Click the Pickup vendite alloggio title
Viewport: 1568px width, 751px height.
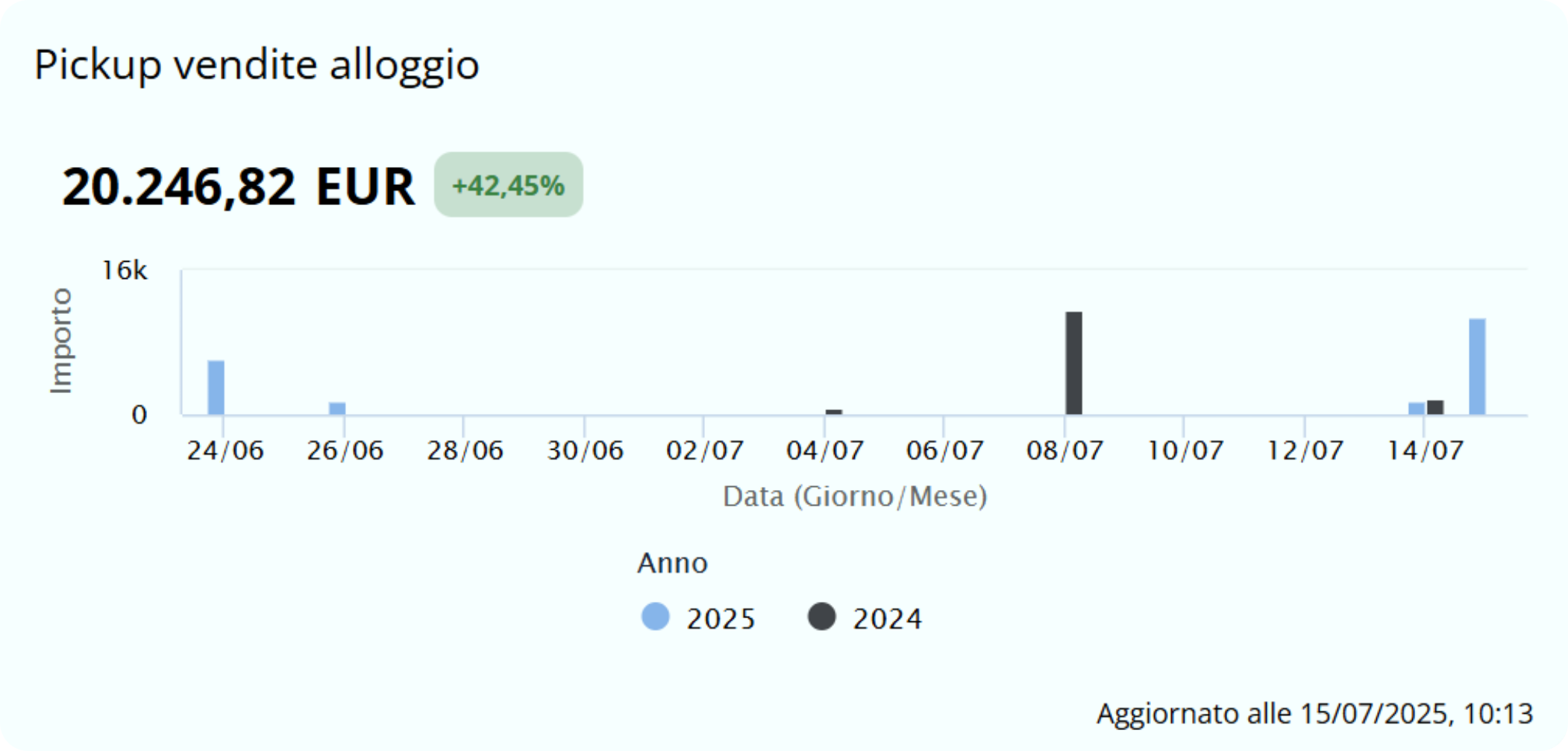[256, 64]
